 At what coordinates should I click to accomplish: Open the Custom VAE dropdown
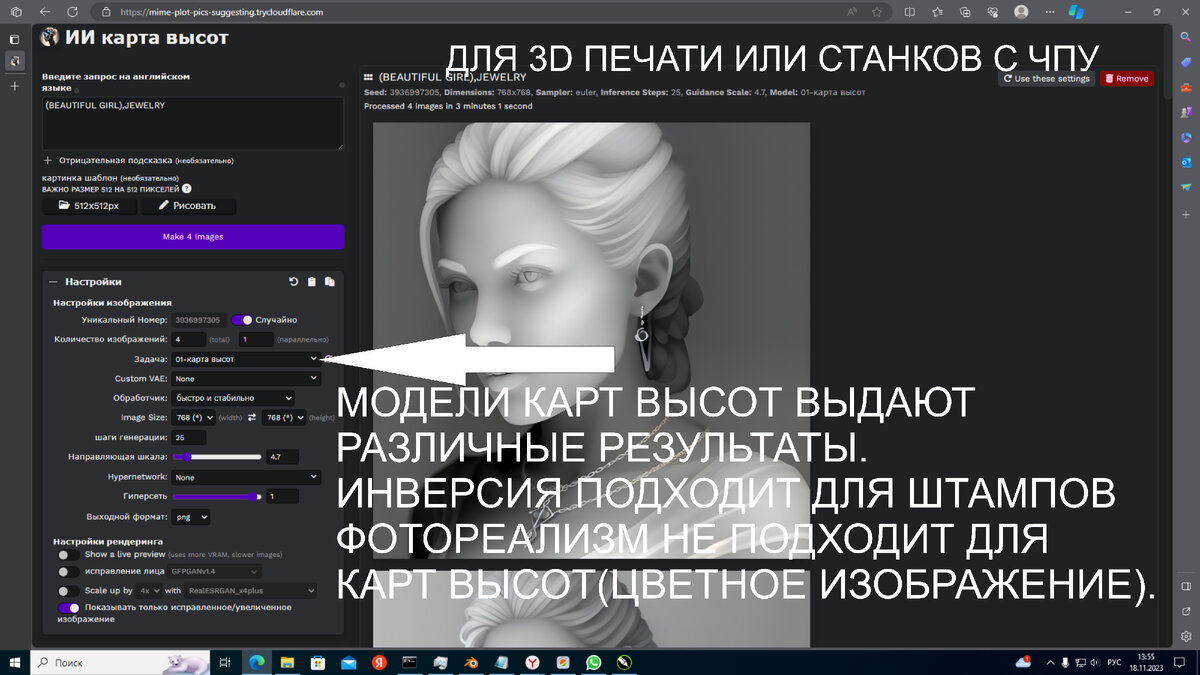pyautogui.click(x=245, y=378)
